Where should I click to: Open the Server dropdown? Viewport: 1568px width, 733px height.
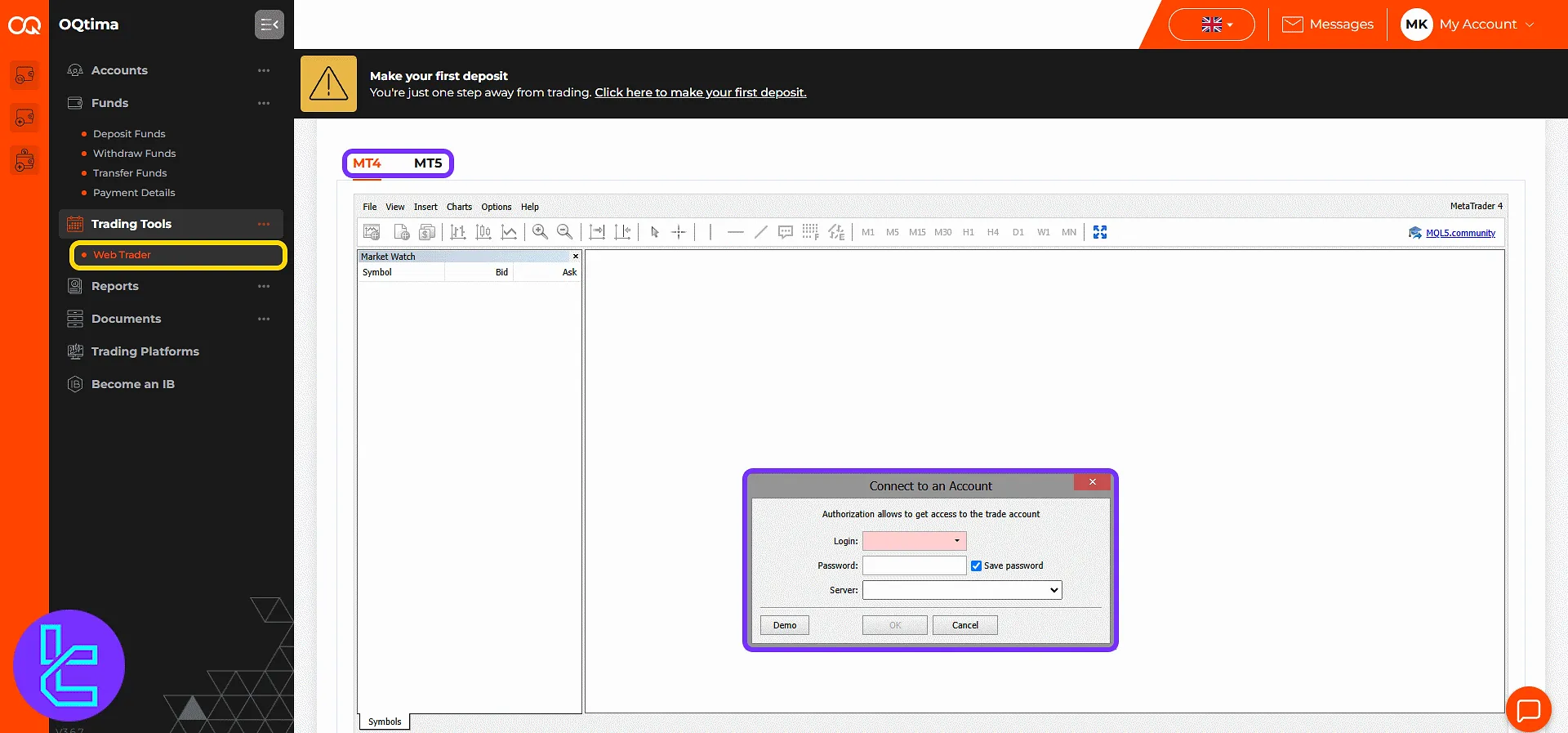[962, 590]
